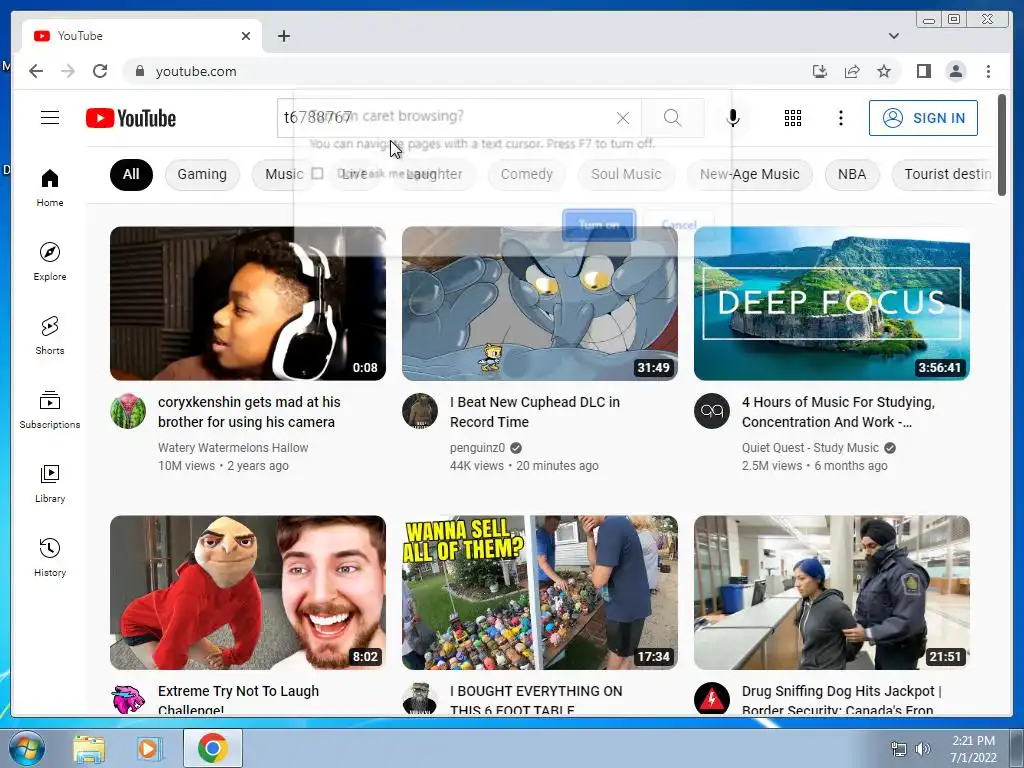The width and height of the screenshot is (1024, 768).
Task: Click Turn on in caret browsing dialog
Action: pyautogui.click(x=599, y=225)
